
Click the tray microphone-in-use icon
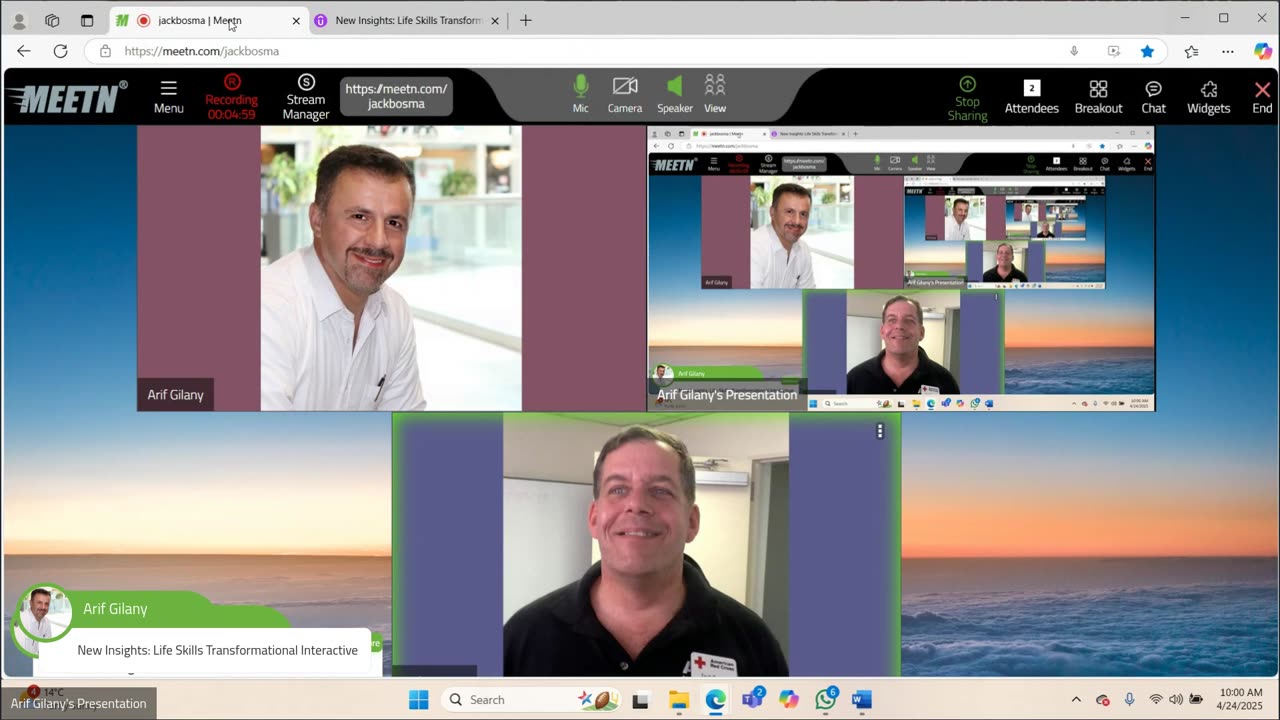1129,700
